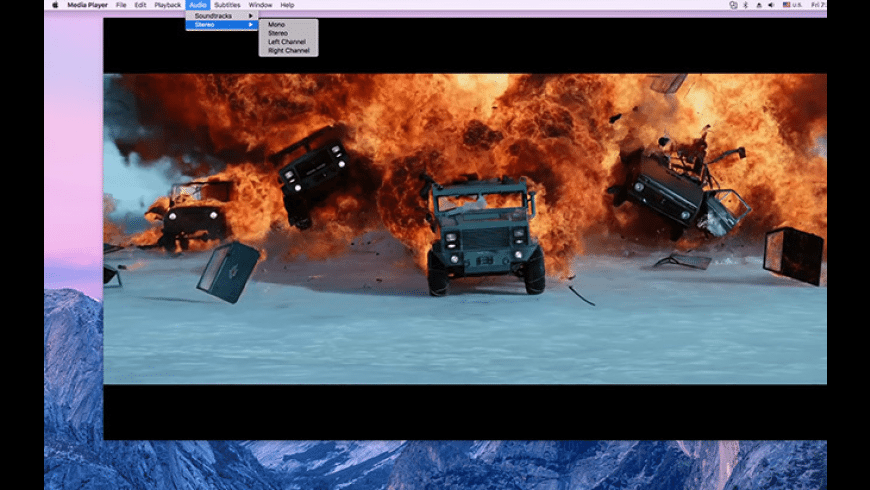Choose Left Channel audio output
Viewport: 870px width, 490px height.
click(x=285, y=42)
